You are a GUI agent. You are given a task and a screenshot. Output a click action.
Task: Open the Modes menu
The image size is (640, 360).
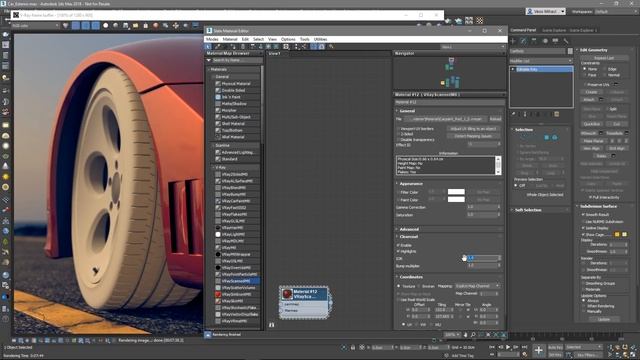pos(212,39)
